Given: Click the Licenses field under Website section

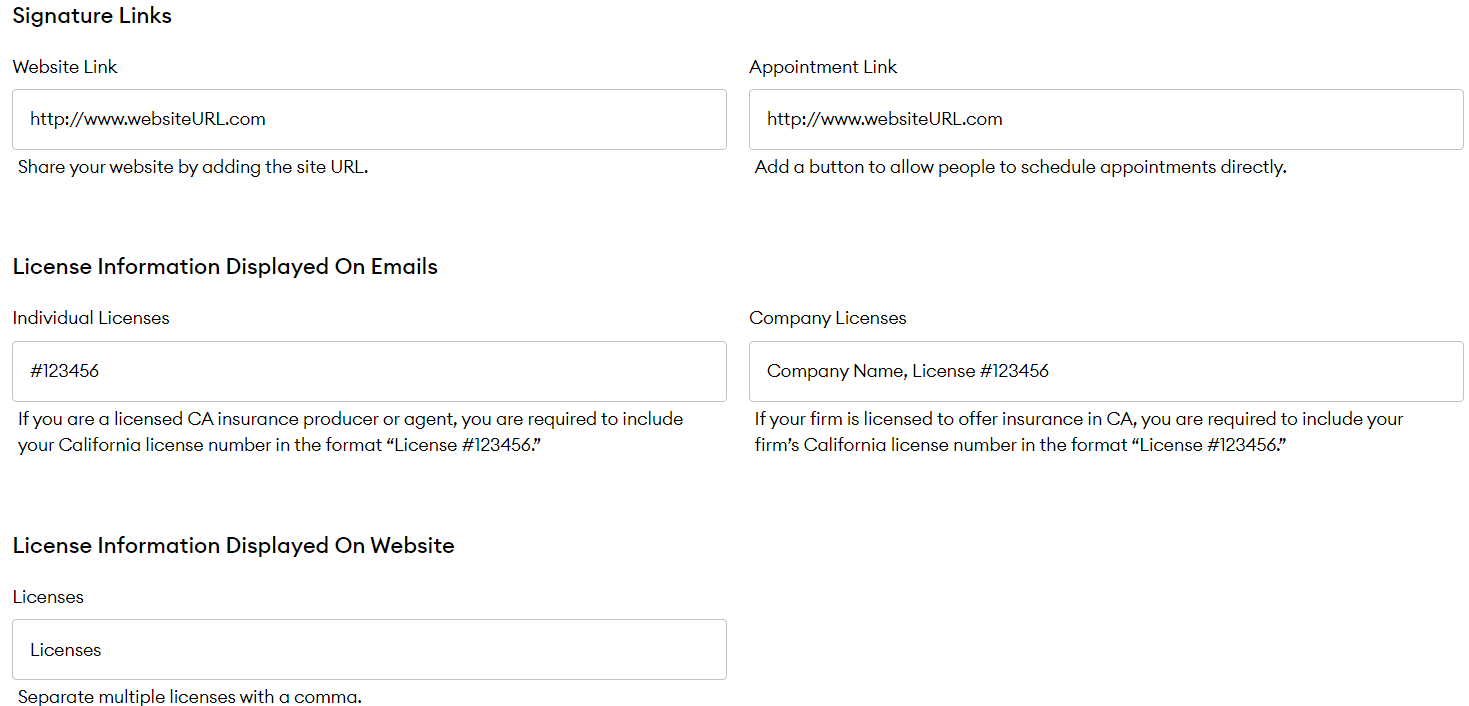Looking at the screenshot, I should tap(369, 649).
